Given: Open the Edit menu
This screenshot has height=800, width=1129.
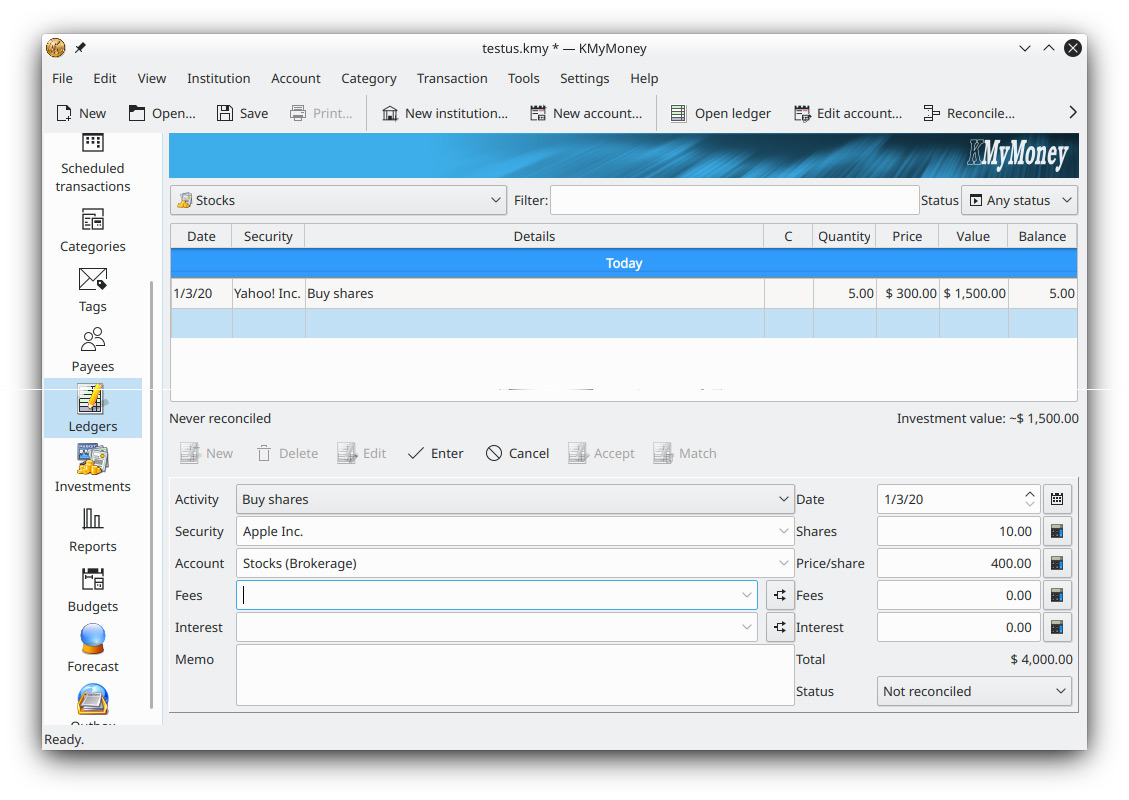Looking at the screenshot, I should [x=104, y=78].
